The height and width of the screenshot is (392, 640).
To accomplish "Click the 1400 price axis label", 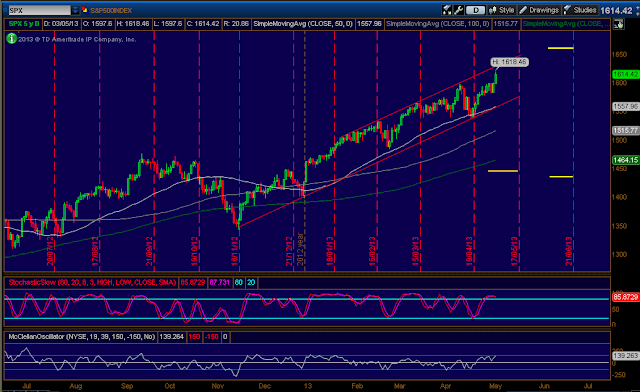I will [619, 197].
